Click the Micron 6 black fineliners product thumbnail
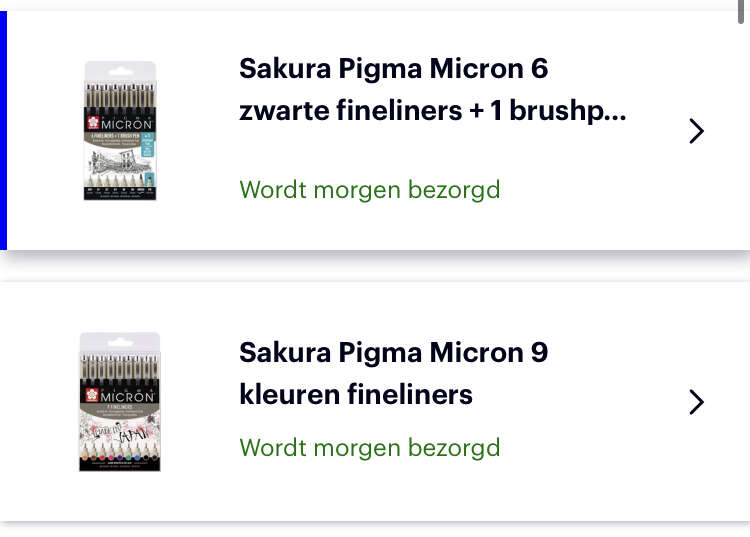The height and width of the screenshot is (537, 750). (x=120, y=131)
